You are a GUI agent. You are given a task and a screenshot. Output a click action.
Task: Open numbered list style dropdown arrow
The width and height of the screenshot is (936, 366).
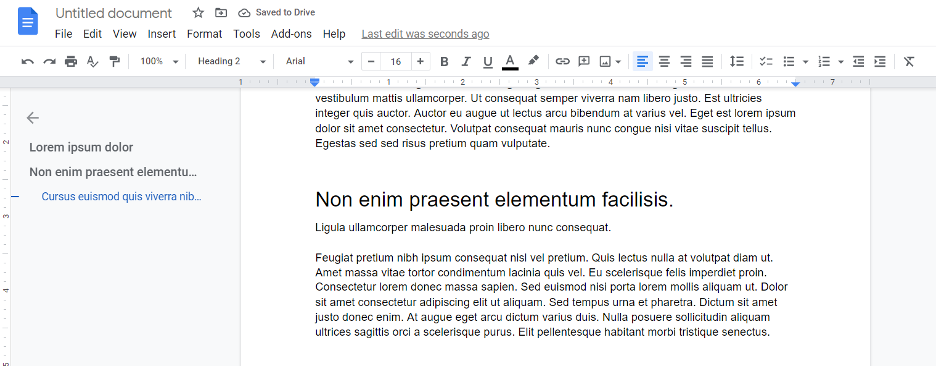[x=840, y=61]
